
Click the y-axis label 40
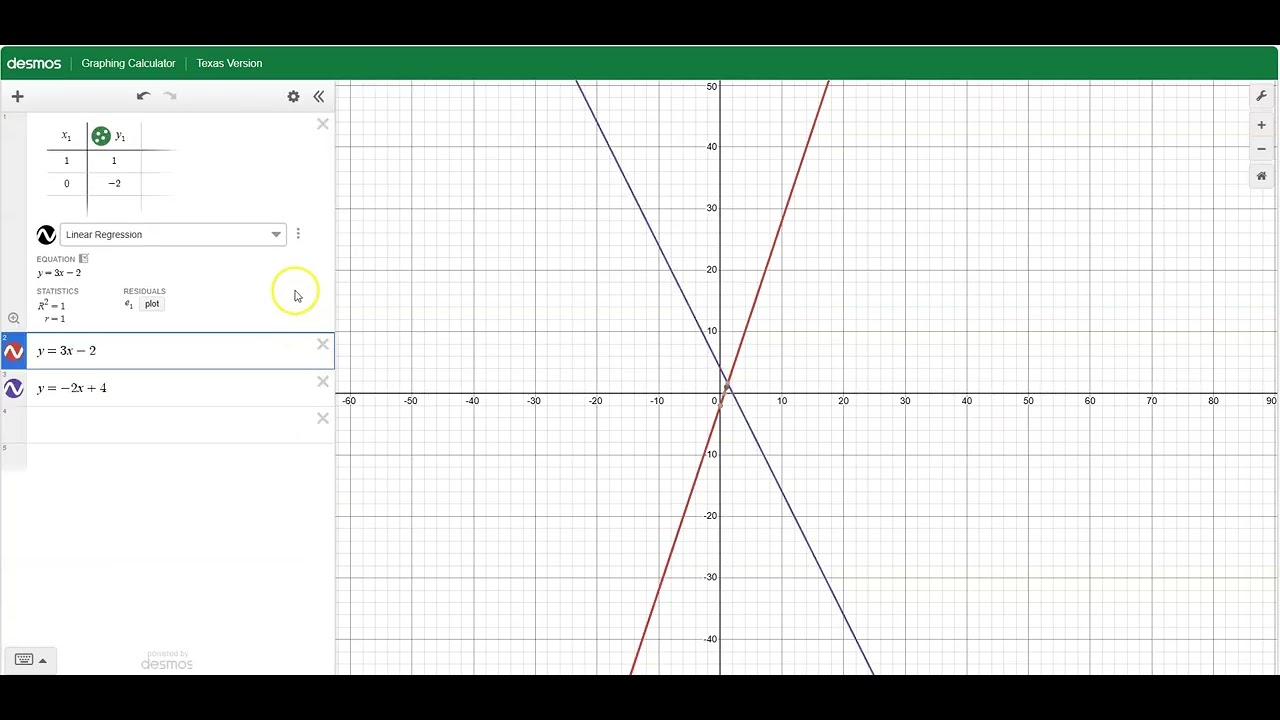tap(711, 147)
